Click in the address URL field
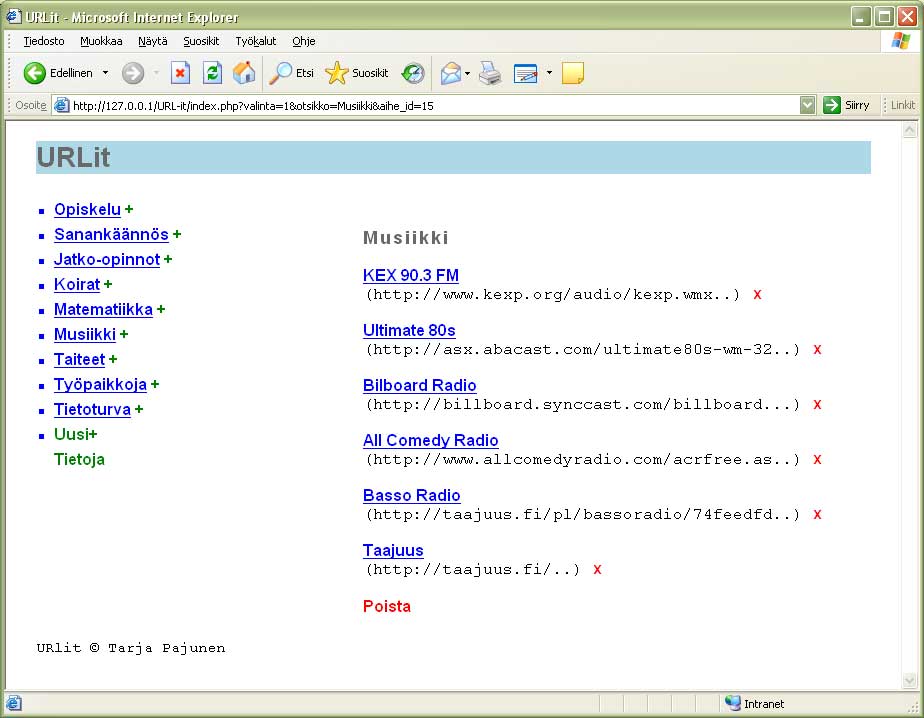Image resolution: width=924 pixels, height=718 pixels. pos(433,106)
